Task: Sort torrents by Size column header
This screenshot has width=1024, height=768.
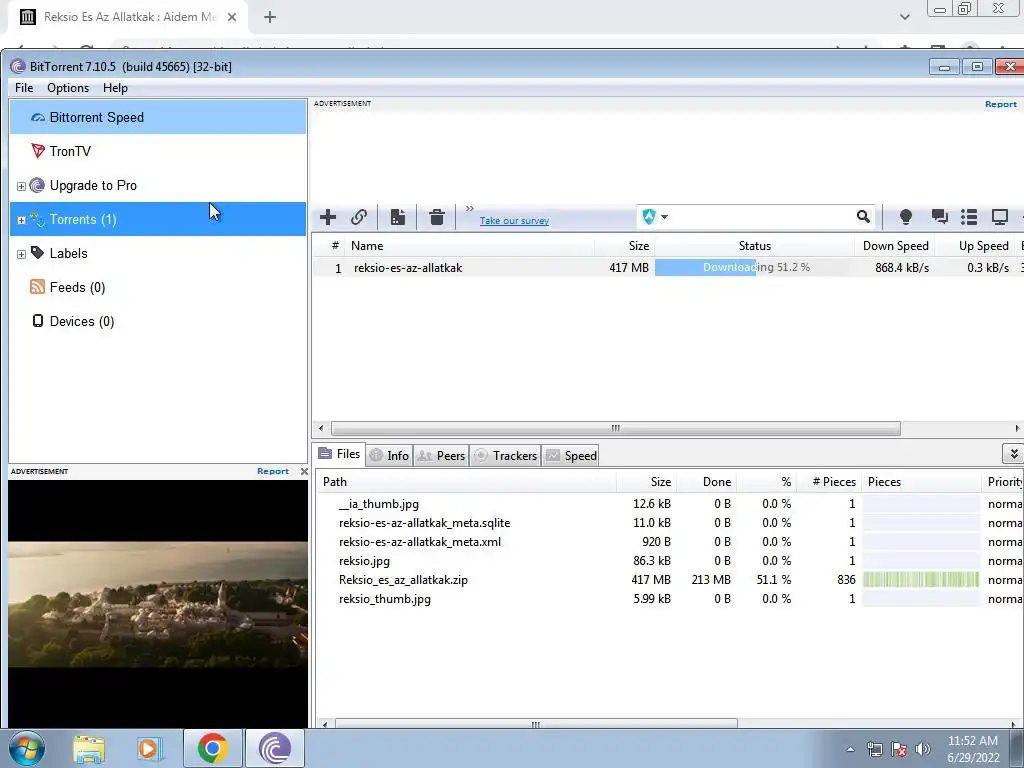Action: coord(624,246)
